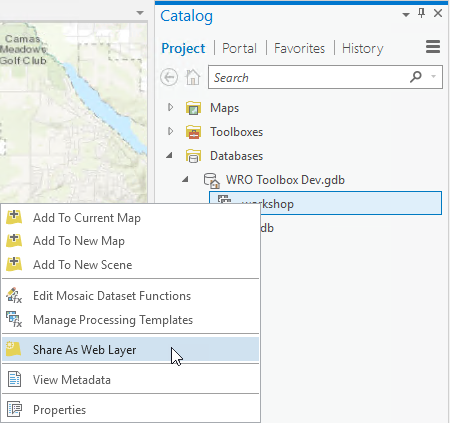Expand the Maps tree node
The image size is (450, 423).
[x=170, y=107]
